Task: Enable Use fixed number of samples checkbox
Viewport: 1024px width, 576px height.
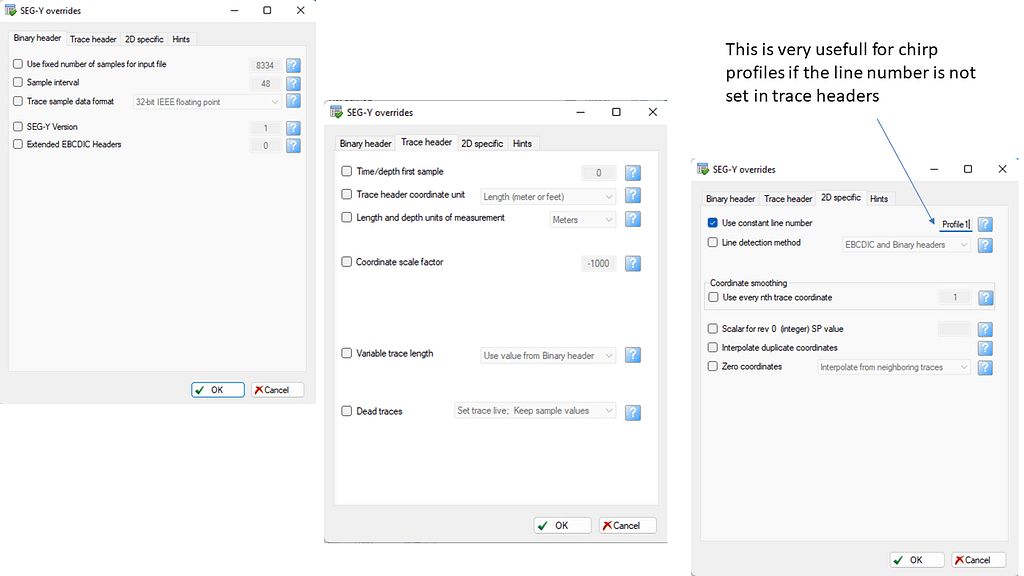Action: 18,64
